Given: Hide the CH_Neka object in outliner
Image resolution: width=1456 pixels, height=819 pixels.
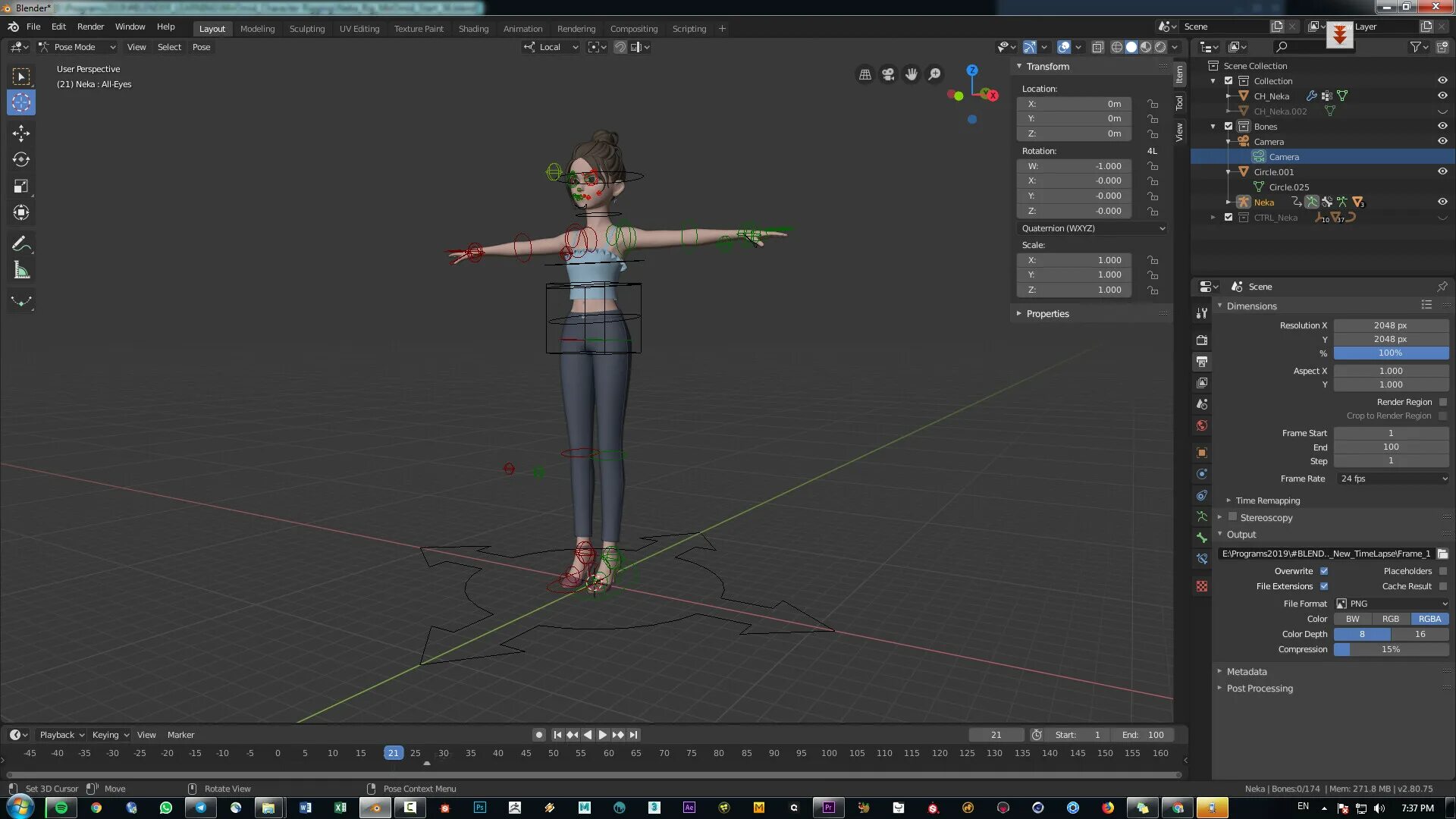Looking at the screenshot, I should [1442, 96].
